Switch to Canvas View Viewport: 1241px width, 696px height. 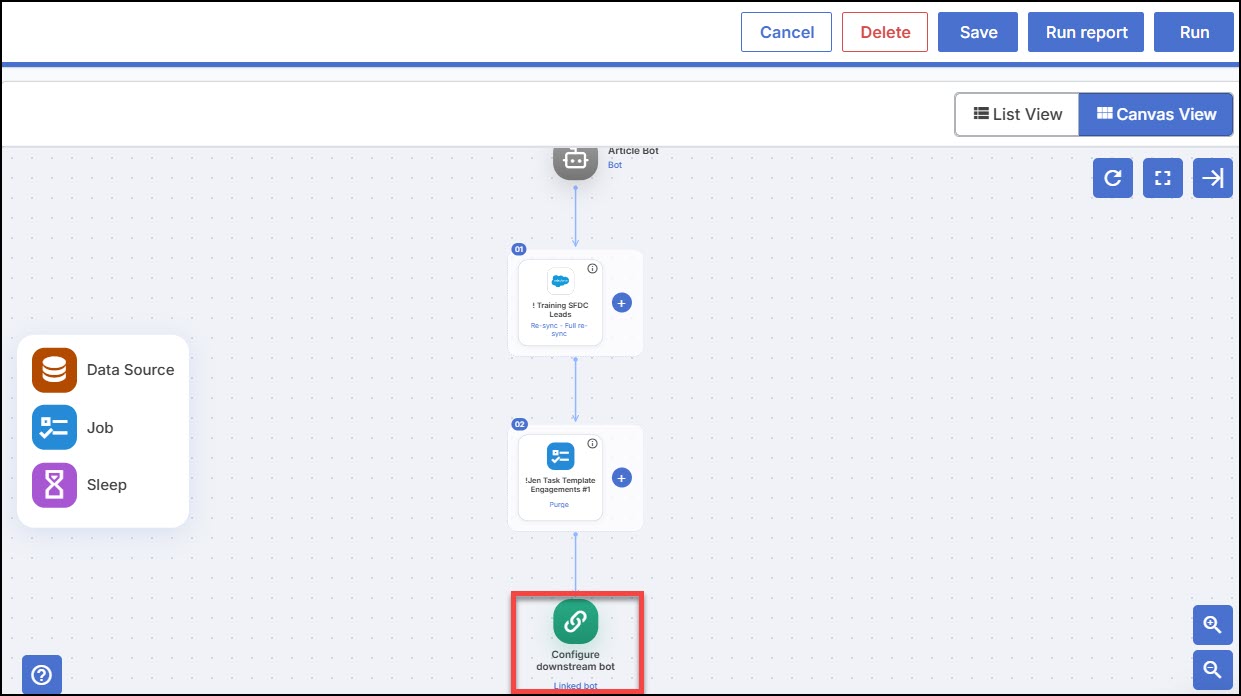click(1156, 114)
